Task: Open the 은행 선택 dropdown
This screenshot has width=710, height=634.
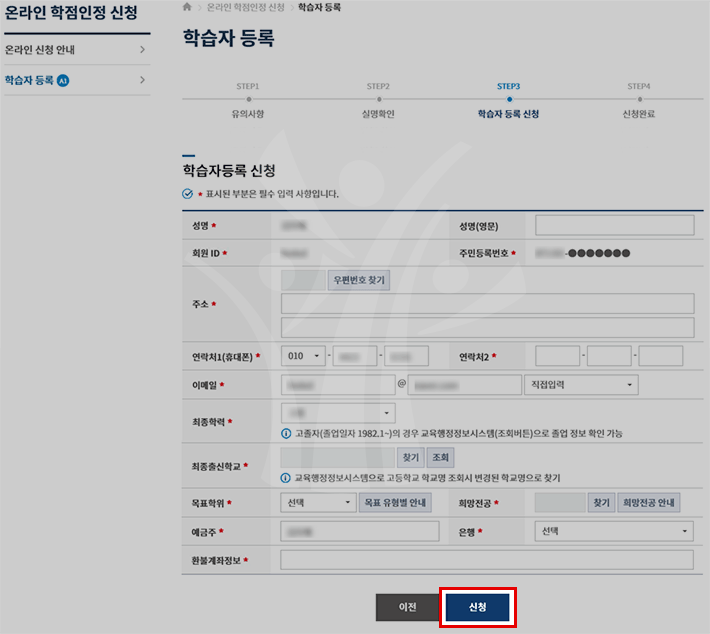Action: tap(614, 531)
